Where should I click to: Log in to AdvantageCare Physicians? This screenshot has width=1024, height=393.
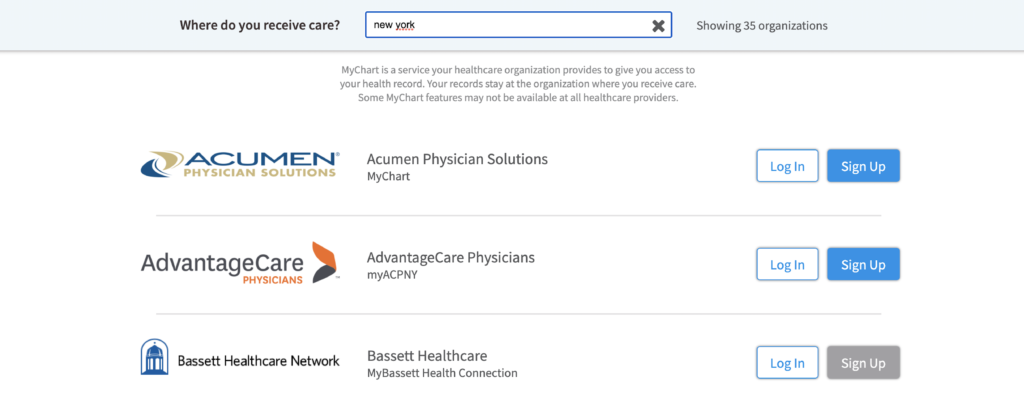787,264
